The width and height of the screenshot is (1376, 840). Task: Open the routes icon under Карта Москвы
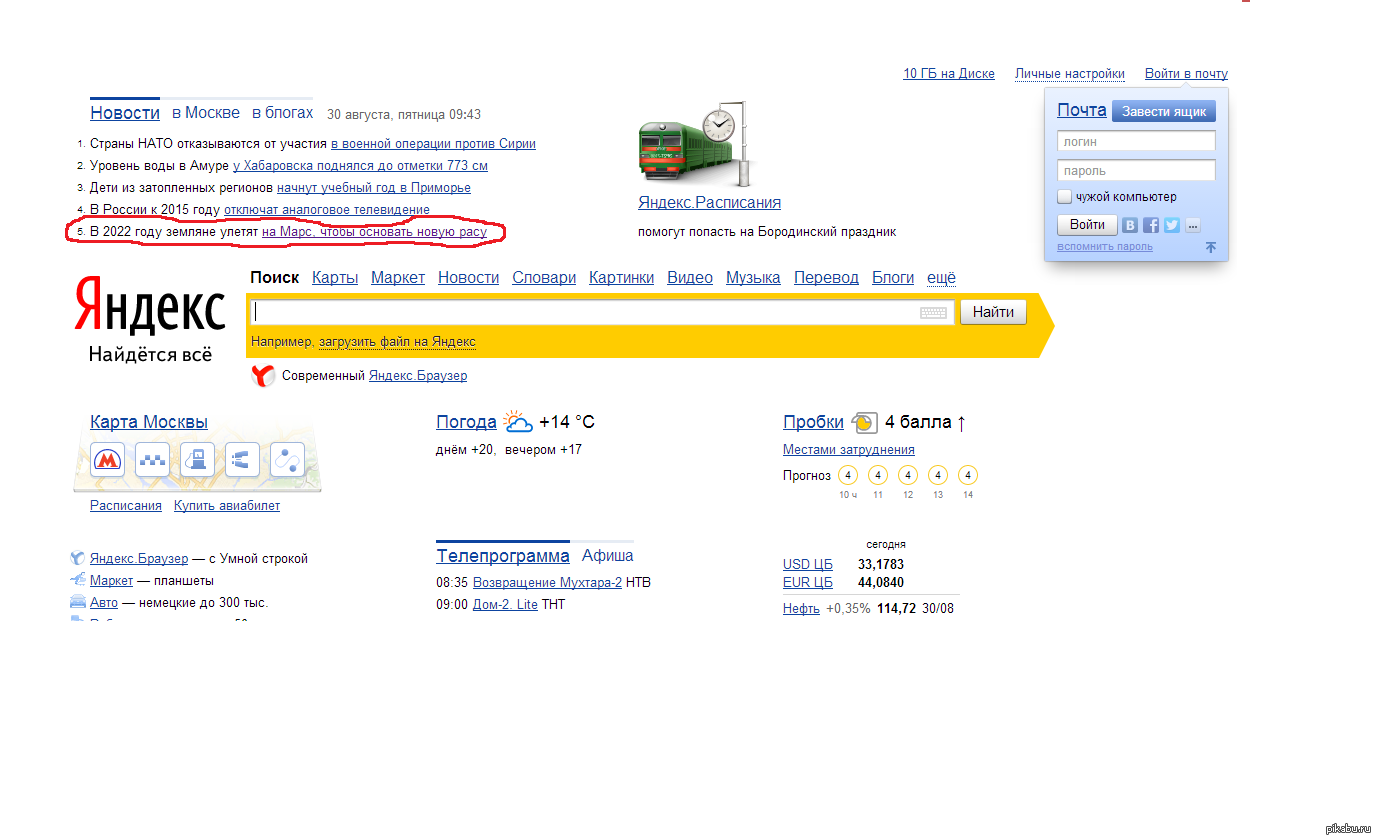[287, 459]
